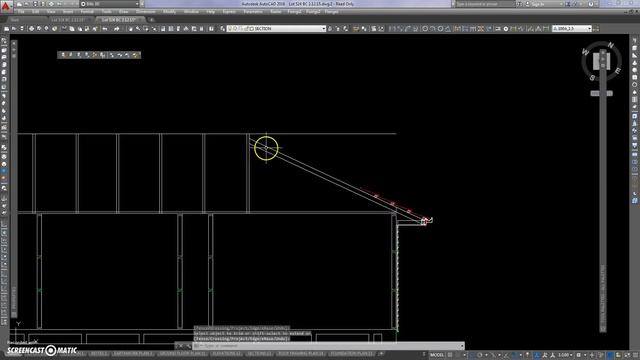Click the Open file icon in Standard toolbar
640x360 pixels.
pos(14,29)
